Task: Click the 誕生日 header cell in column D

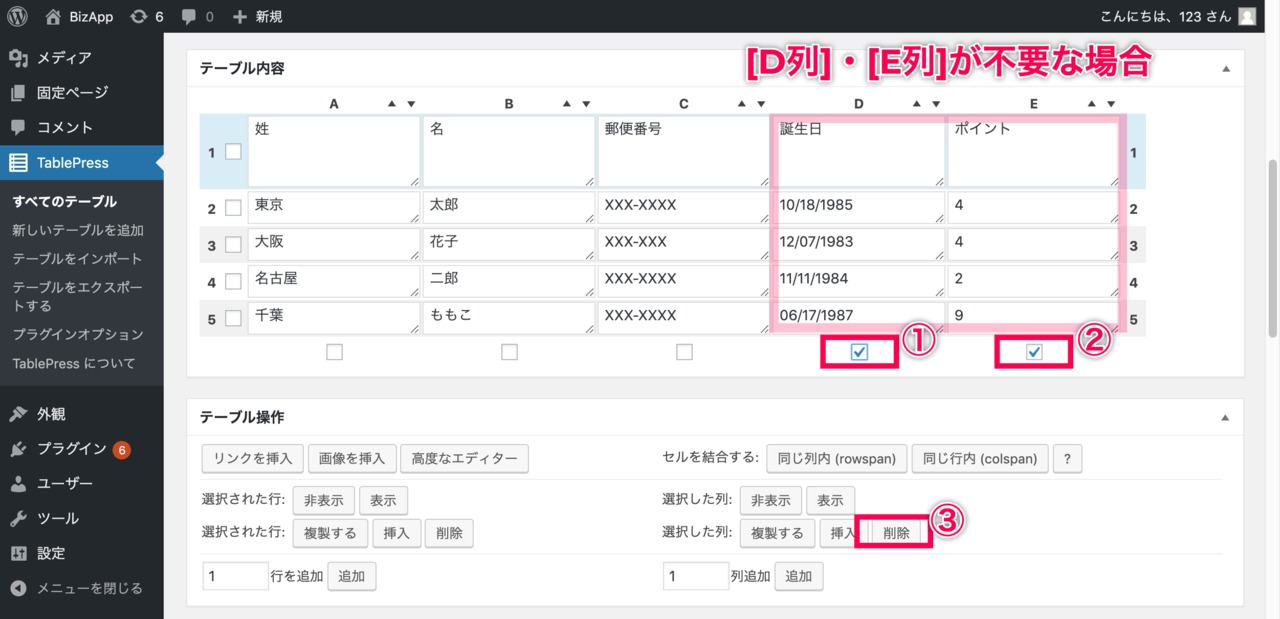Action: [x=856, y=151]
